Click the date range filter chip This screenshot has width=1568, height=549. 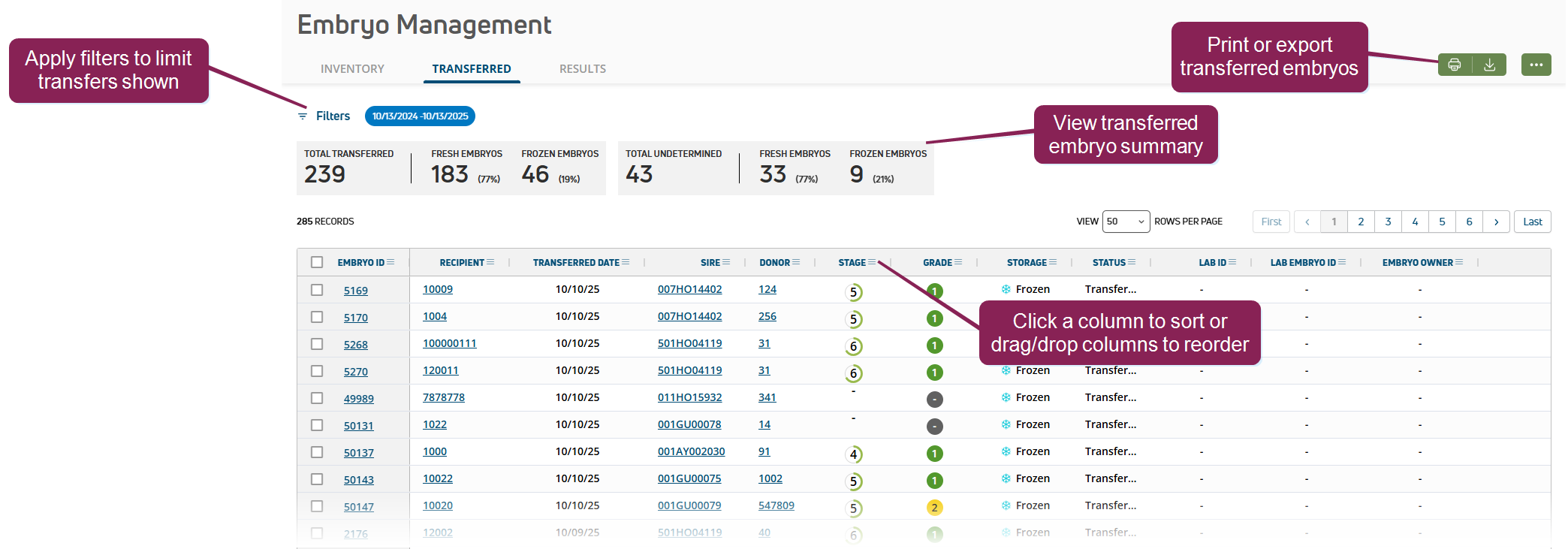coord(420,116)
